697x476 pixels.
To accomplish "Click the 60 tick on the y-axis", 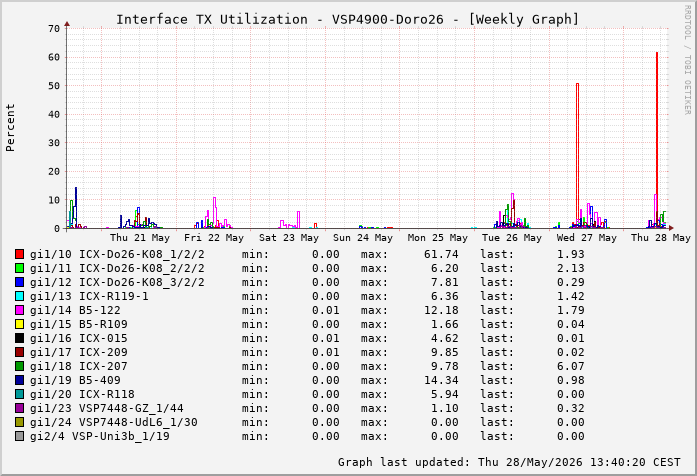I will (x=54, y=57).
